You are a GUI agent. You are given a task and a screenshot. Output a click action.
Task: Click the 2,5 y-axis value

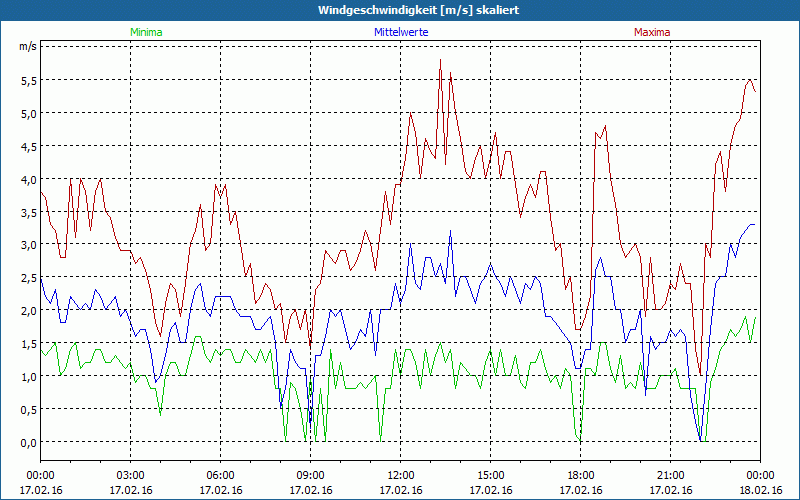tap(29, 278)
